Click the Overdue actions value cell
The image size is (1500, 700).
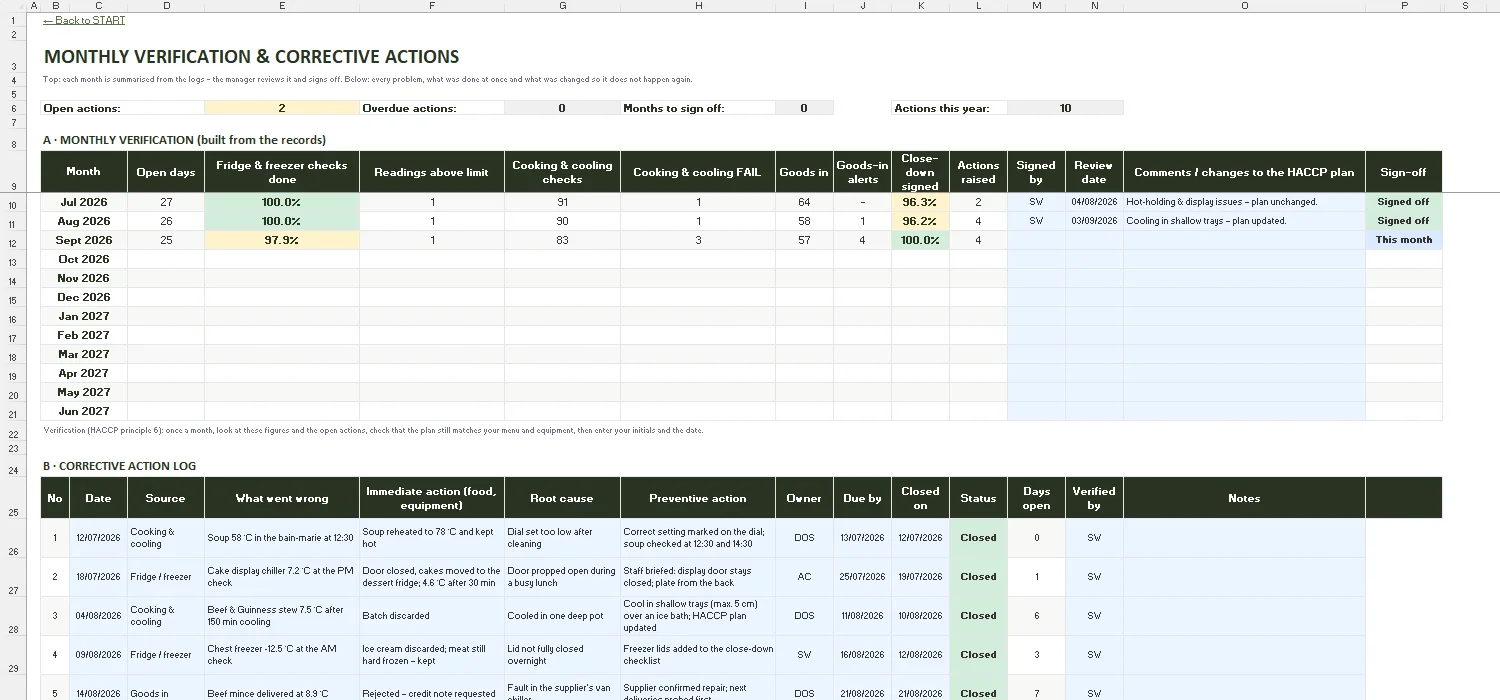[x=562, y=108]
